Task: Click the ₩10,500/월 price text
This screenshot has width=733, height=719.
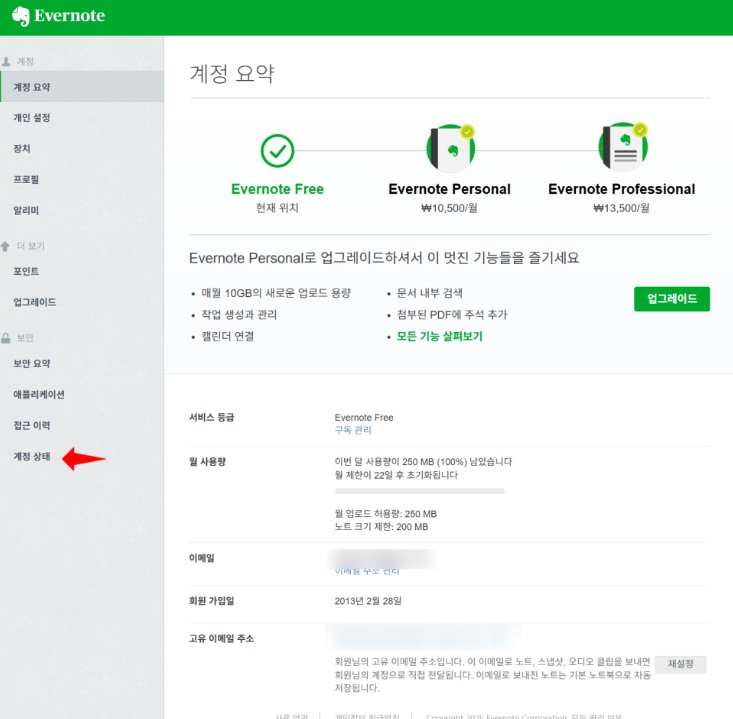Action: 449,208
